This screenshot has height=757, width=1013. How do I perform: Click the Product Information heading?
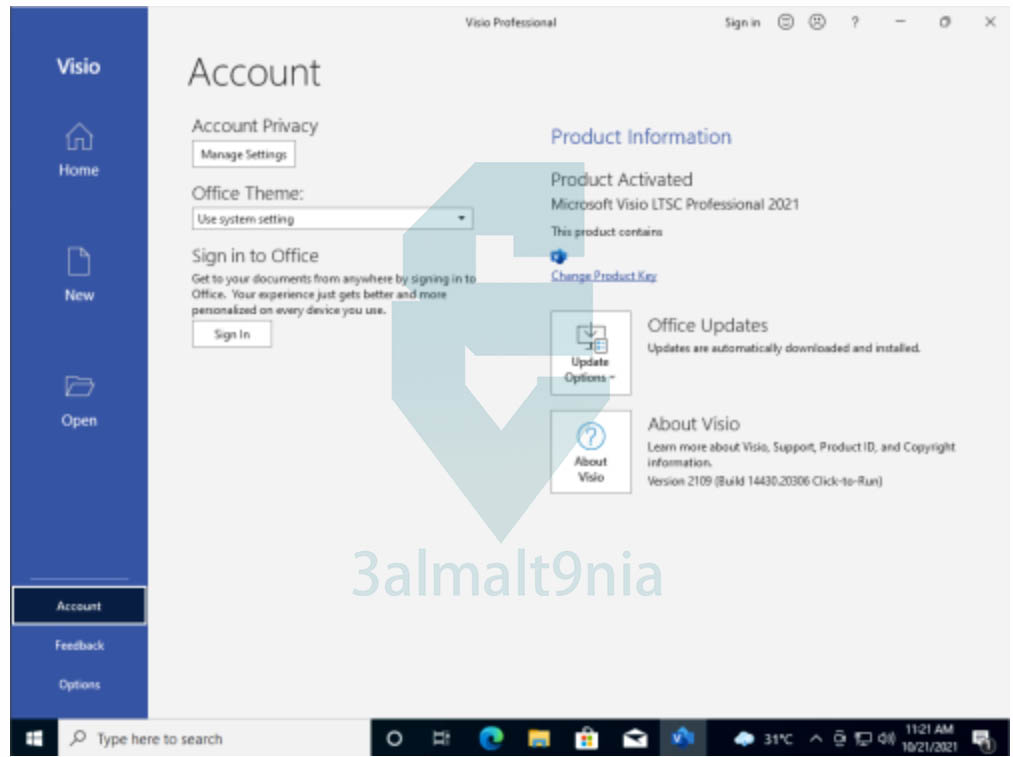pyautogui.click(x=641, y=137)
